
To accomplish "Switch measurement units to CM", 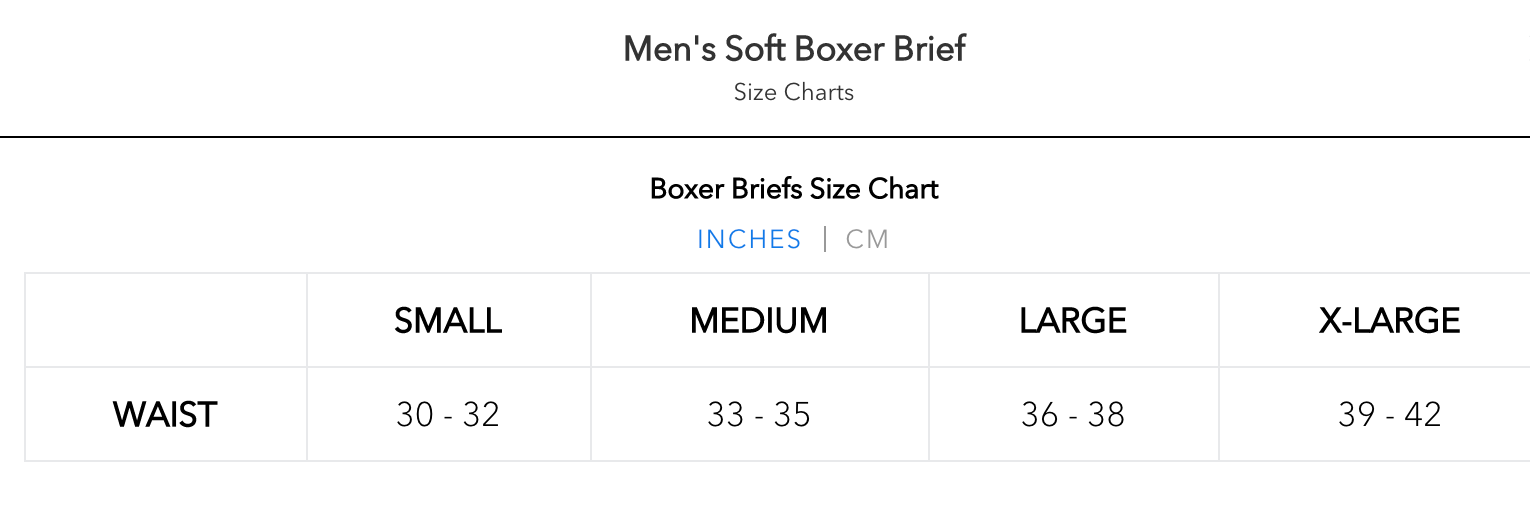I will point(867,240).
